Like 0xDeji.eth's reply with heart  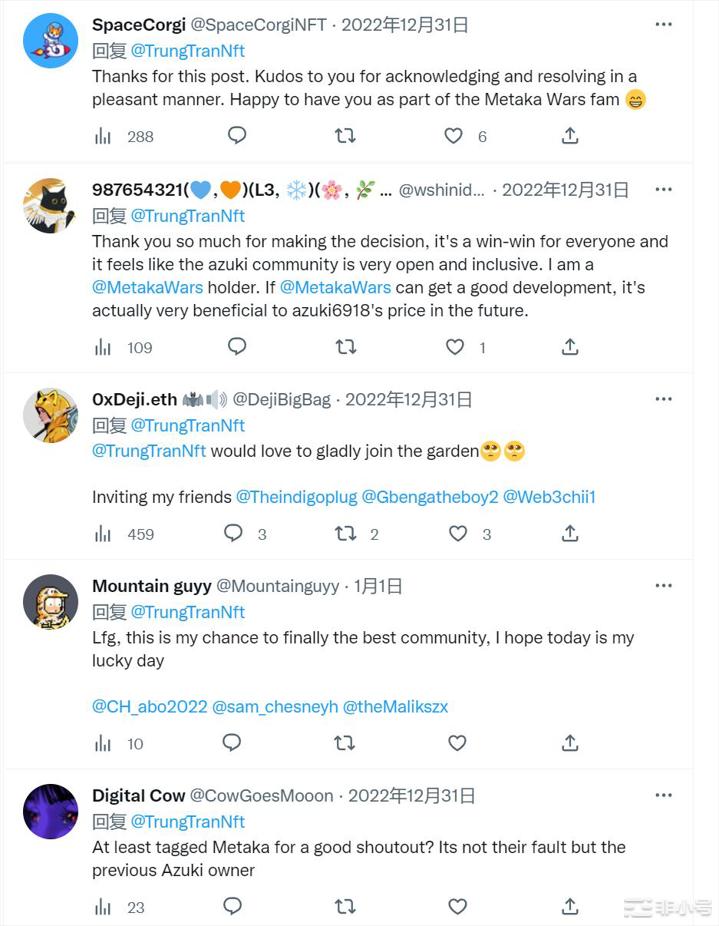pyautogui.click(x=457, y=533)
